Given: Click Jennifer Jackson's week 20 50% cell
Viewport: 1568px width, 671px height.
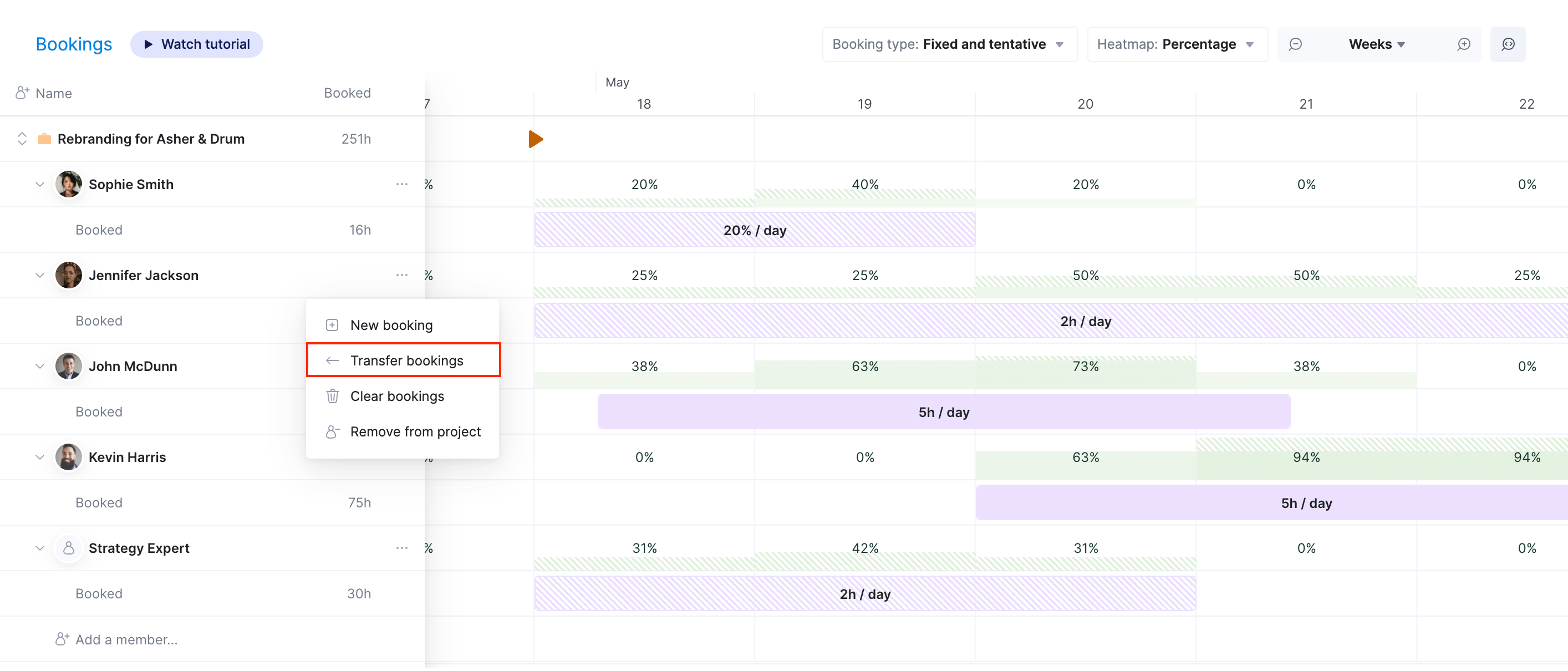Looking at the screenshot, I should coord(1085,275).
